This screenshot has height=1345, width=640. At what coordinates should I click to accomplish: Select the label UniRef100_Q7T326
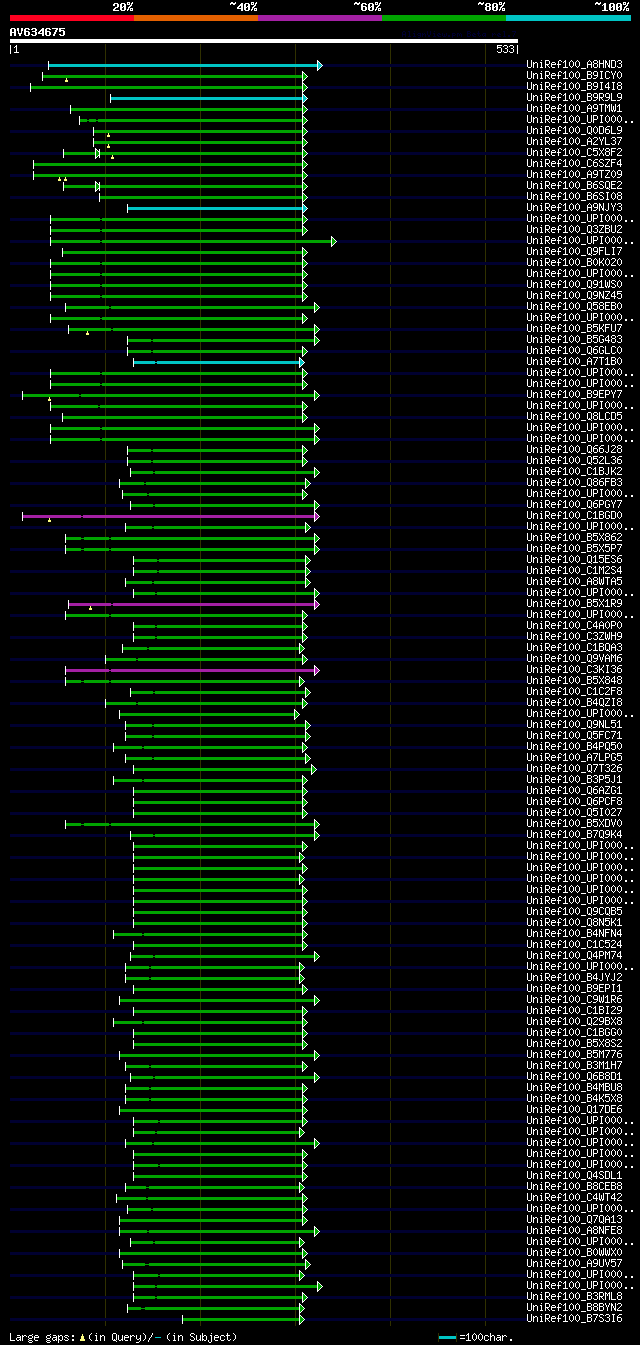point(574,769)
